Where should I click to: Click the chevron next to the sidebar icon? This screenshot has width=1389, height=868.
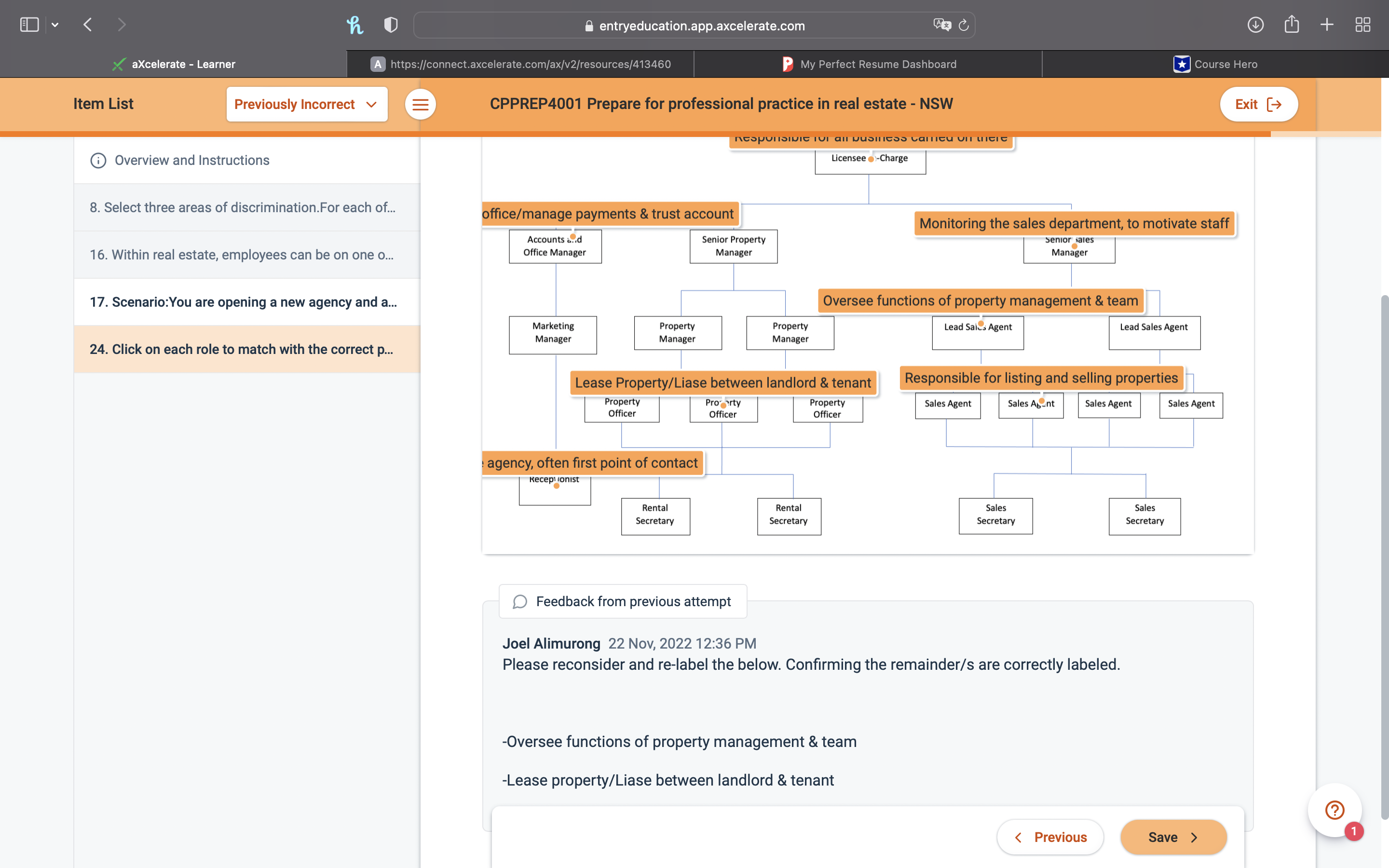tap(55, 25)
